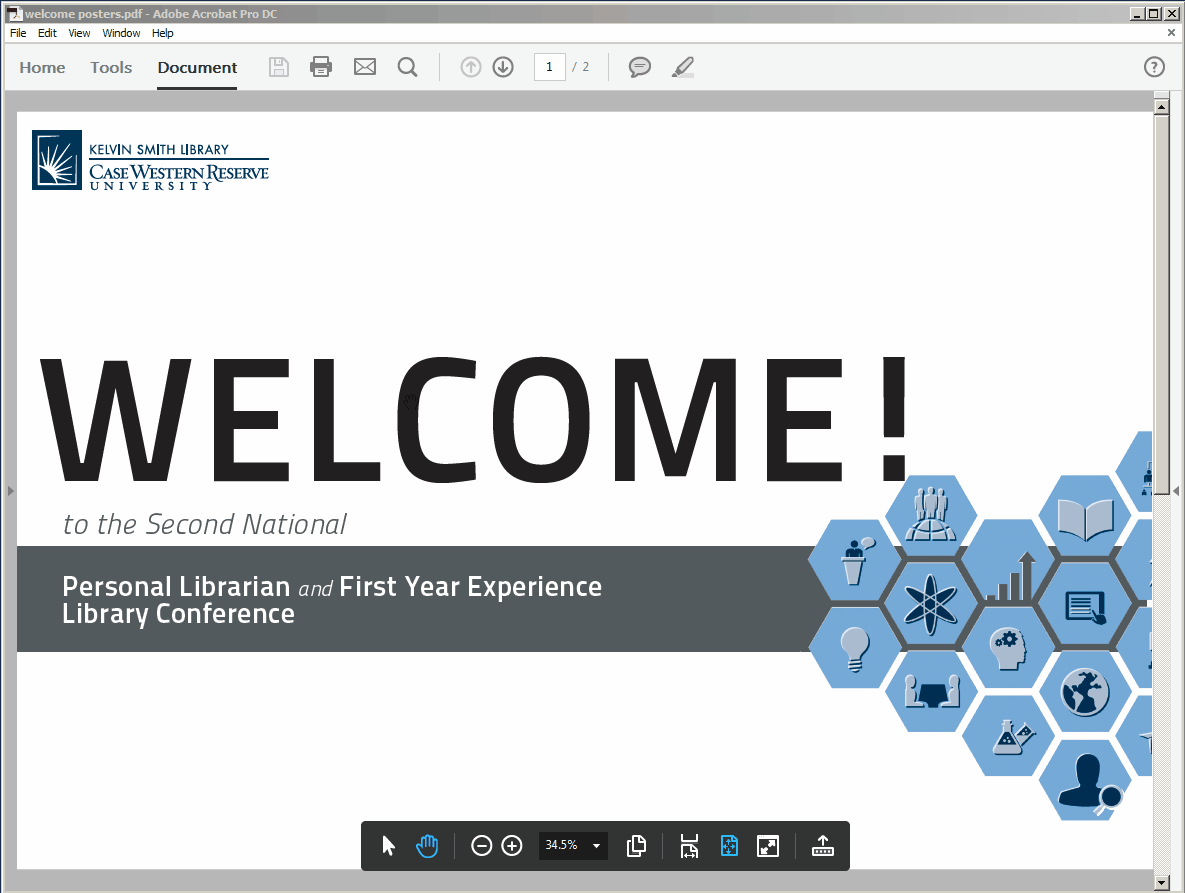Switch to the Tools tab
The image size is (1185, 893).
click(x=111, y=67)
